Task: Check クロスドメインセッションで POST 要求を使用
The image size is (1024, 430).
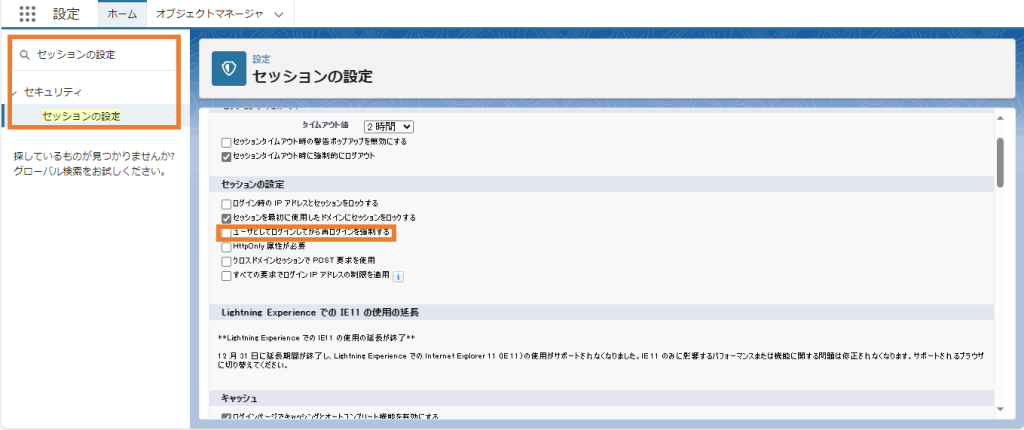Action: [226, 261]
